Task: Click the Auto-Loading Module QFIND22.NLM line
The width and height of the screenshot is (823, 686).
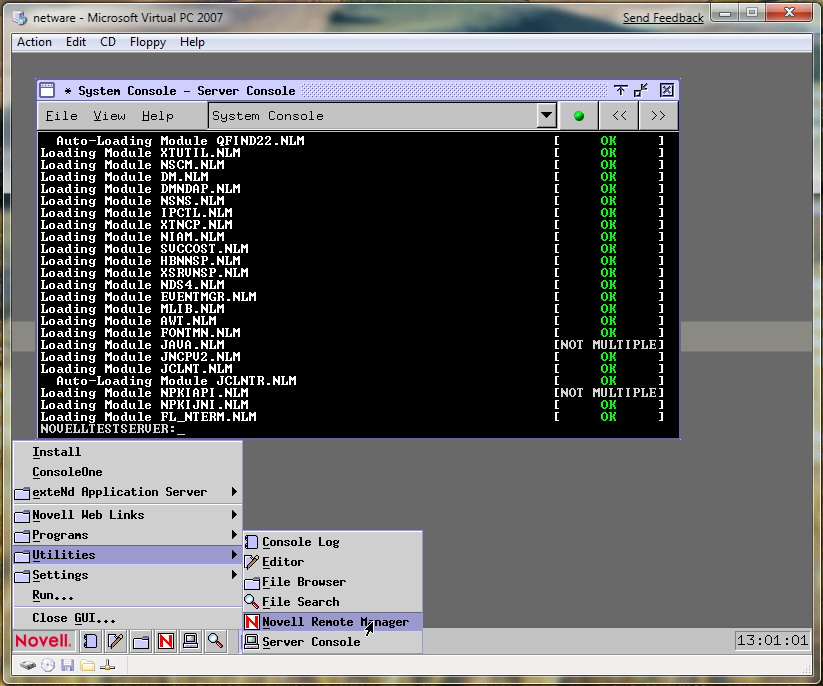Action: click(180, 141)
